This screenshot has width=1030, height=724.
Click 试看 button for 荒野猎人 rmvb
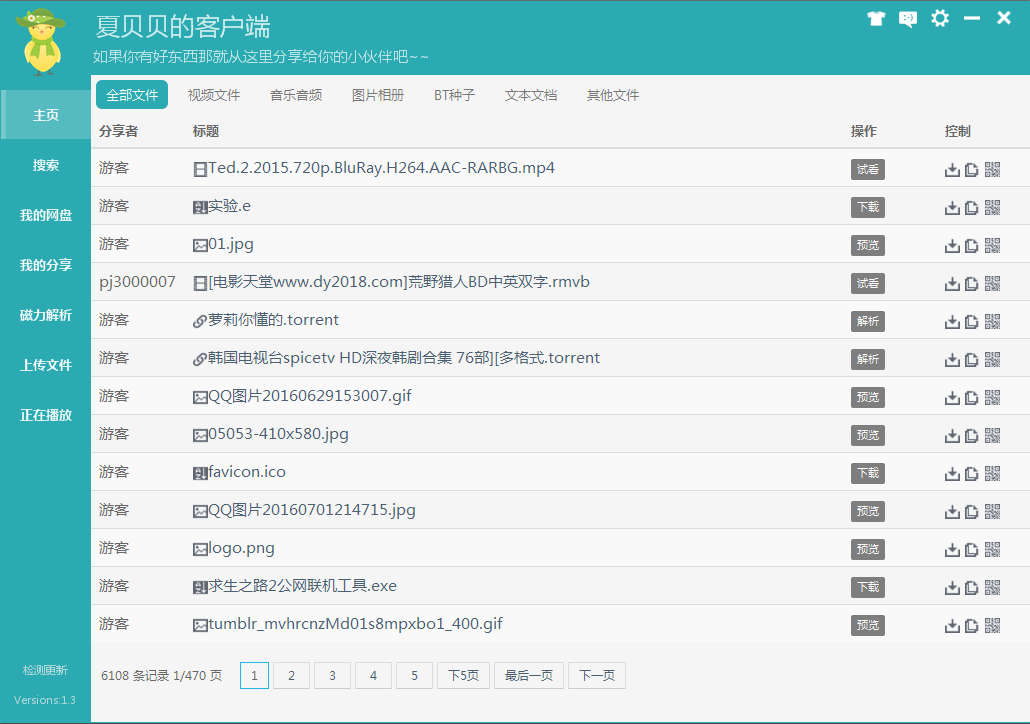(868, 284)
